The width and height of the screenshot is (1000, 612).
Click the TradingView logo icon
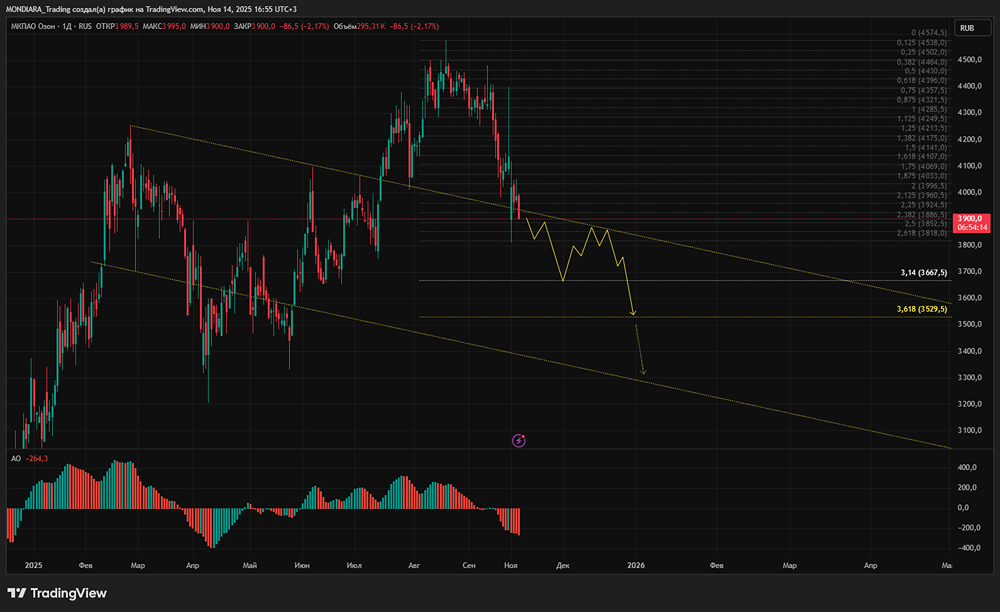coord(17,593)
